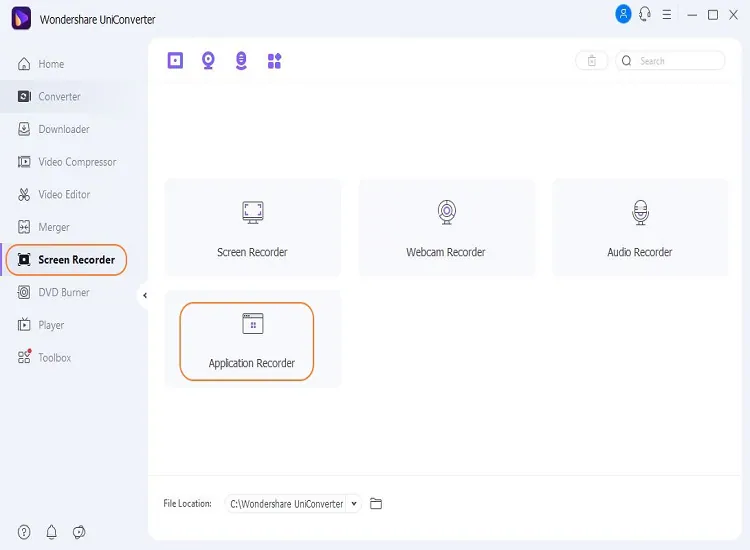Launch the Application Recorder card

252,340
